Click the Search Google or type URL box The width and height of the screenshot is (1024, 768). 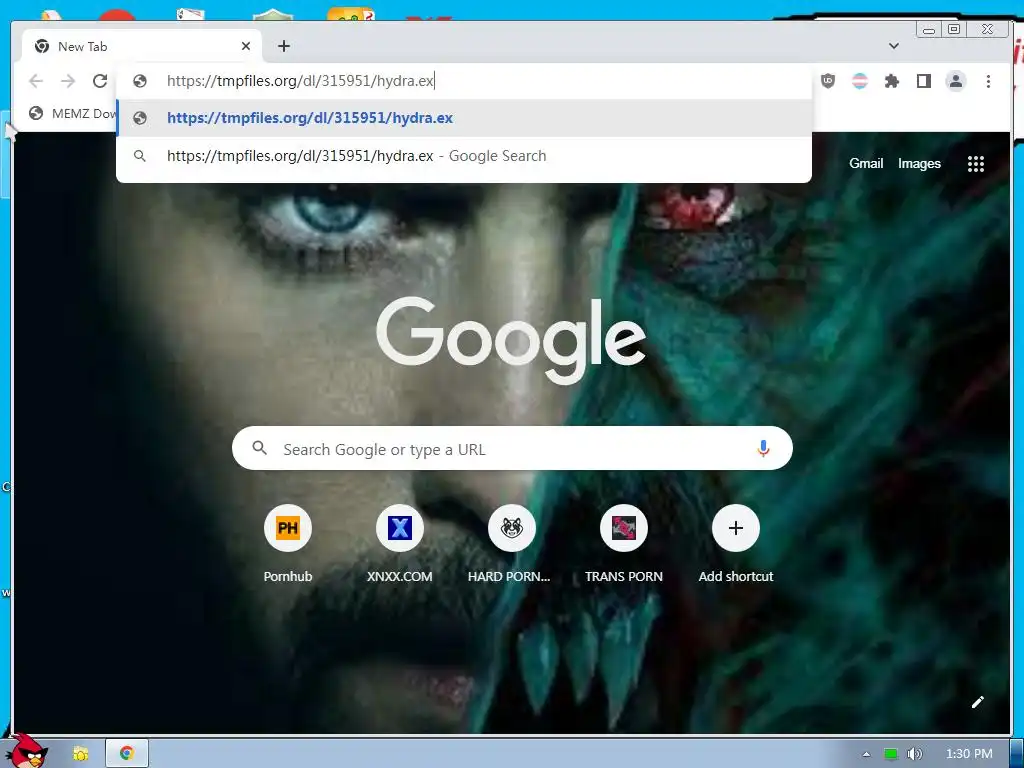pos(513,449)
